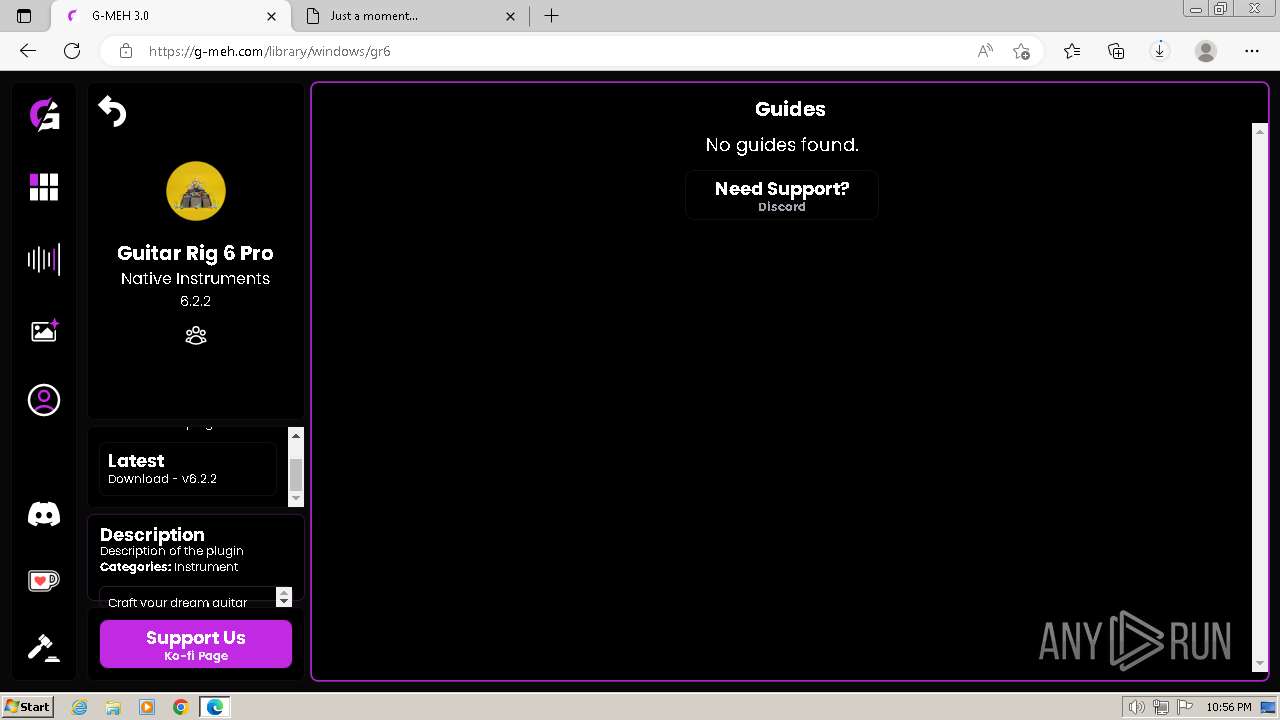Open the Favorites list icon
This screenshot has height=720, width=1280.
1072,51
